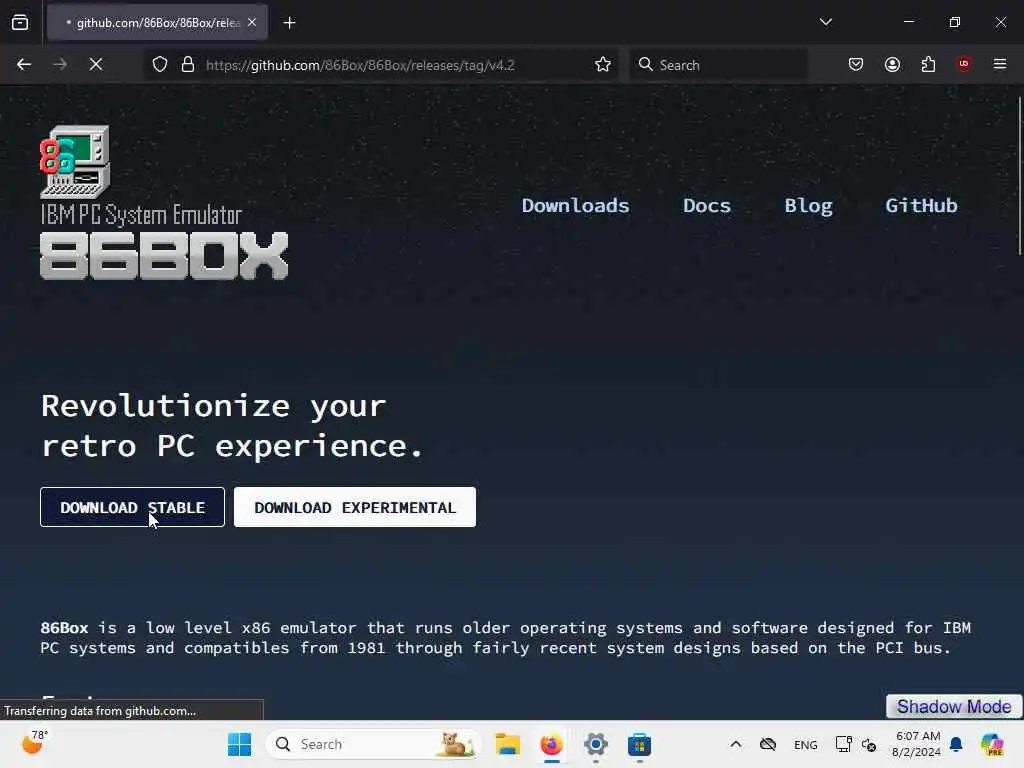
Task: Click the Revolutionize your retro PC experience heading
Action: coord(232,426)
